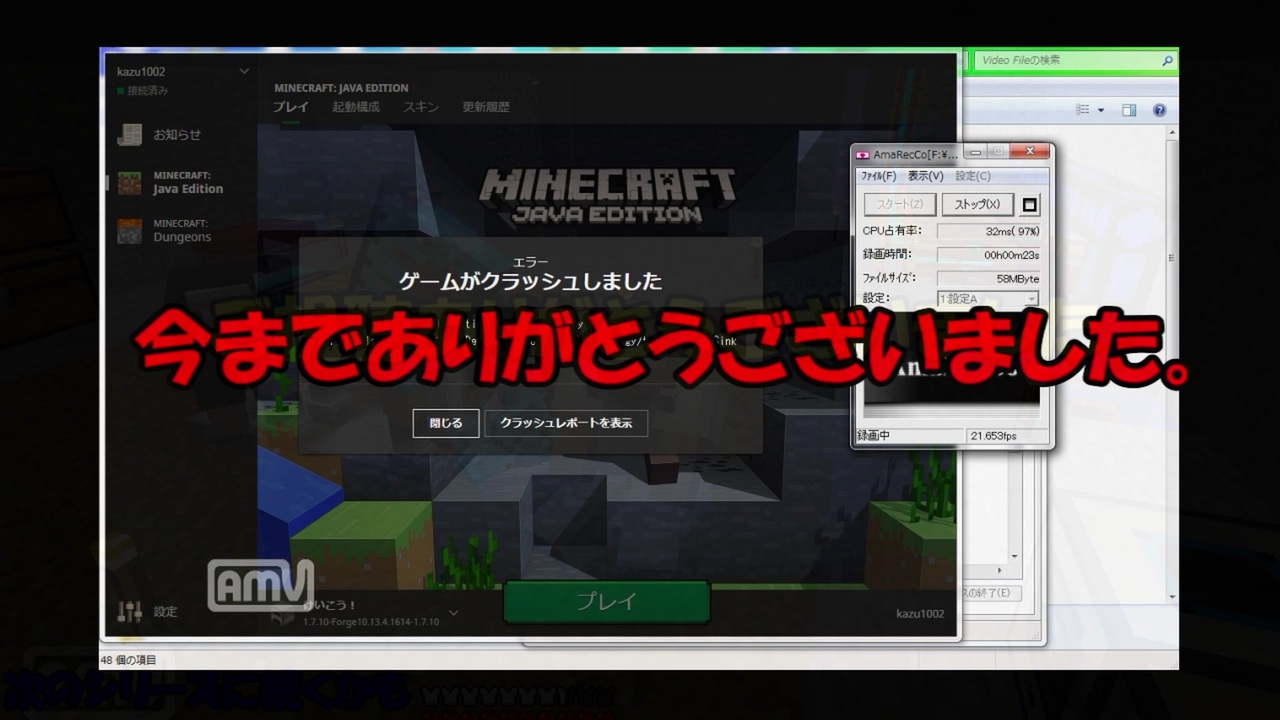This screenshot has height=720, width=1280.
Task: Click ファイルサイズ value 58MByte
Action: 988,278
